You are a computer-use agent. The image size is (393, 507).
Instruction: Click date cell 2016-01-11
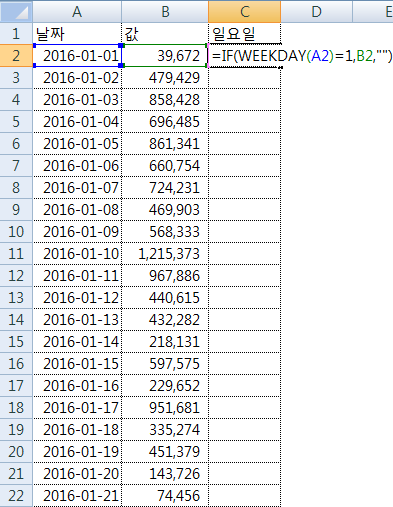coord(77,276)
